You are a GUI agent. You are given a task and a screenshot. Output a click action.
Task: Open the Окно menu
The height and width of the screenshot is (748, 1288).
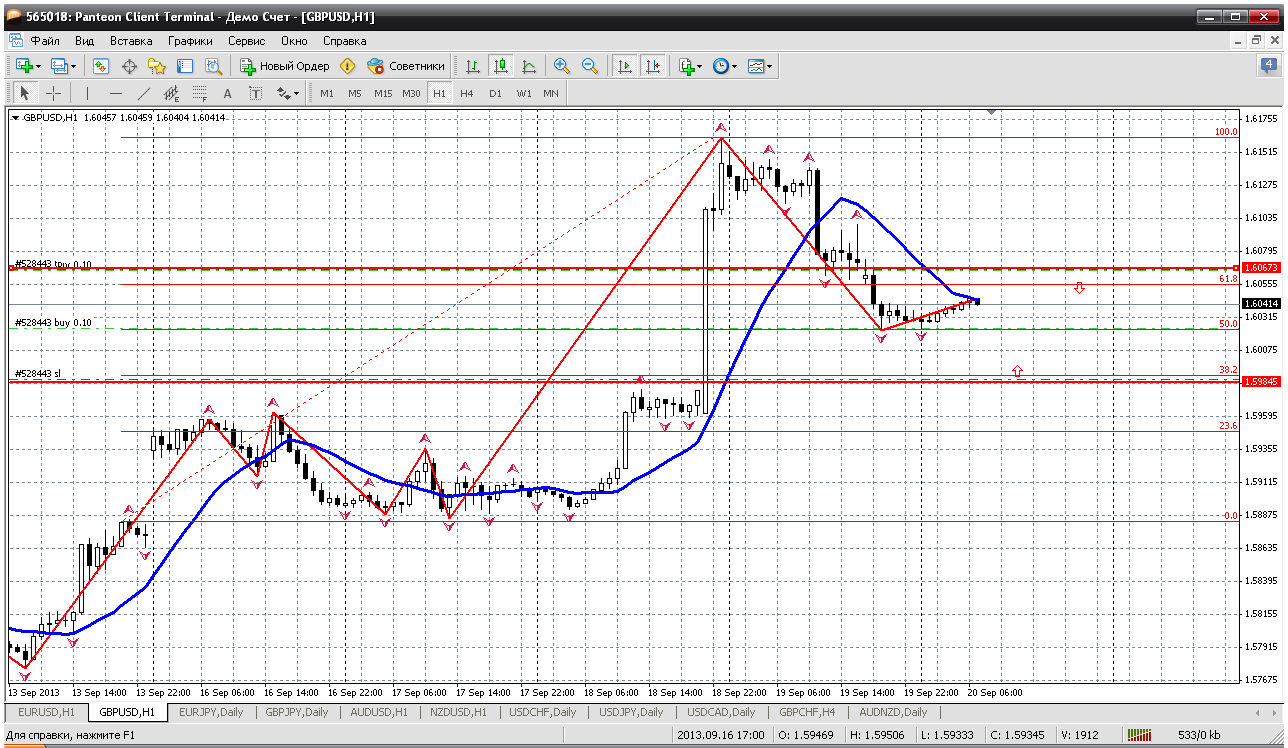coord(294,41)
